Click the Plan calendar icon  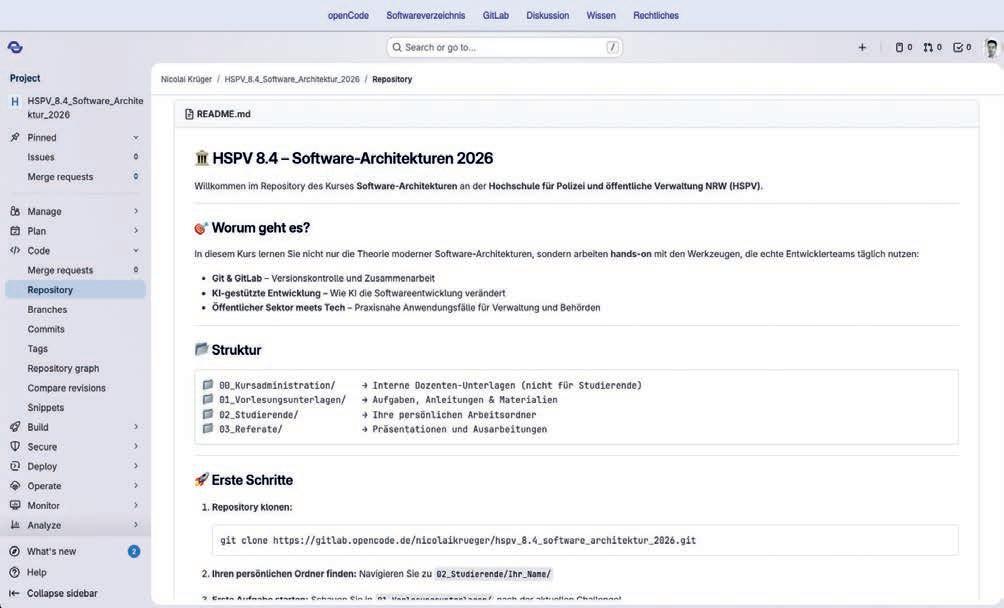click(x=15, y=231)
